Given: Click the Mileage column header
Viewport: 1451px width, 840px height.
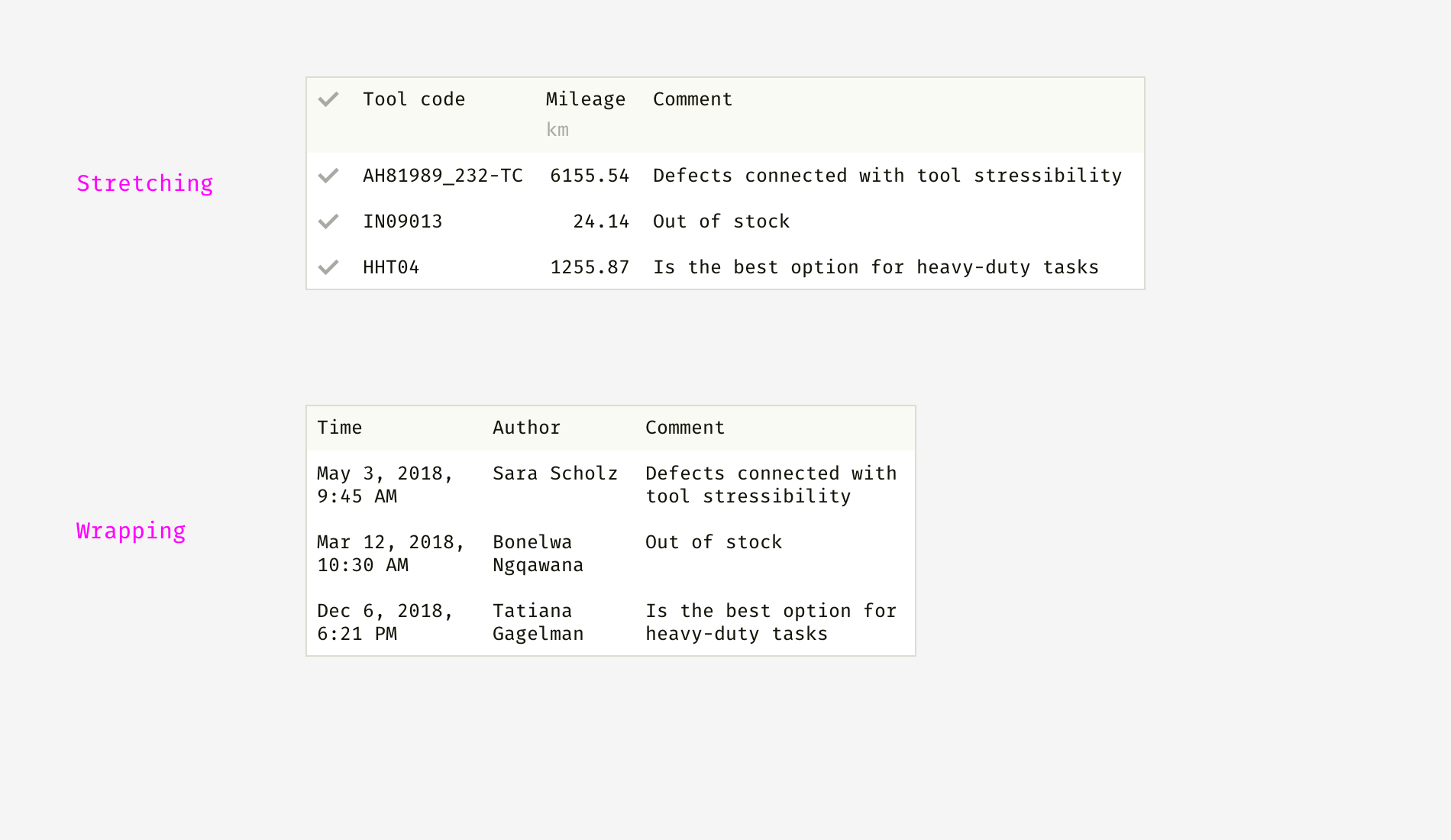Looking at the screenshot, I should tap(585, 99).
